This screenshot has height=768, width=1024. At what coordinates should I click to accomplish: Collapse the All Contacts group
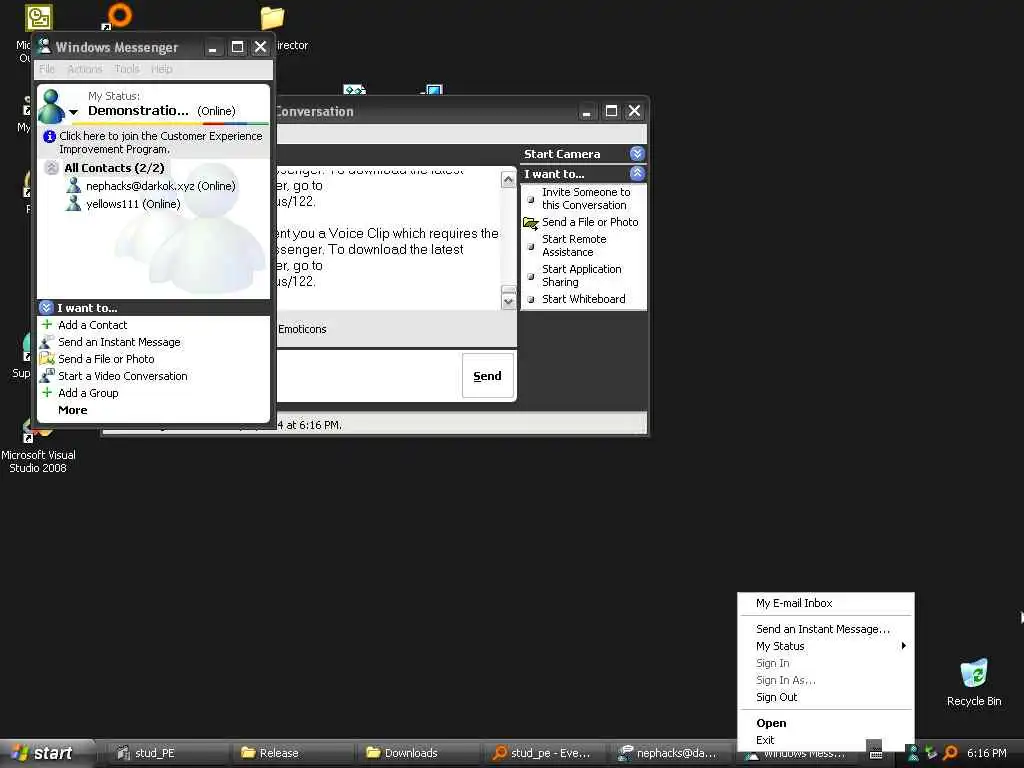tap(52, 168)
